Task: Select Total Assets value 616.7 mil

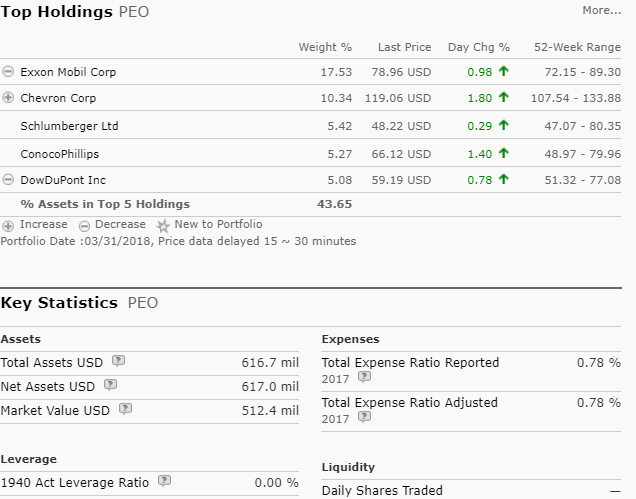Action: point(270,362)
